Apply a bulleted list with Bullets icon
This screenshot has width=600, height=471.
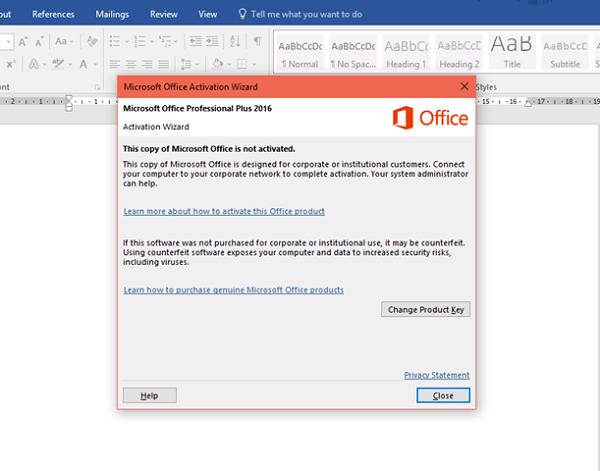(115, 41)
